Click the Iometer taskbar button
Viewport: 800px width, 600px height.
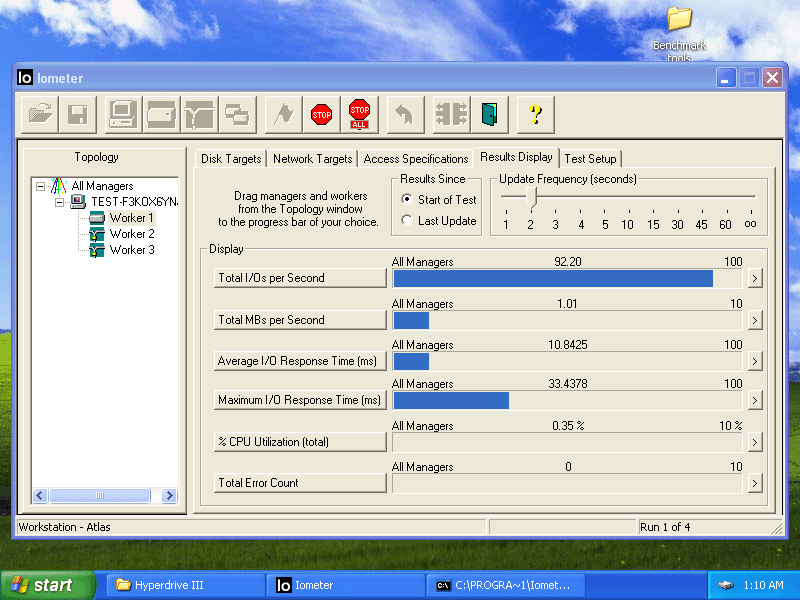point(346,585)
